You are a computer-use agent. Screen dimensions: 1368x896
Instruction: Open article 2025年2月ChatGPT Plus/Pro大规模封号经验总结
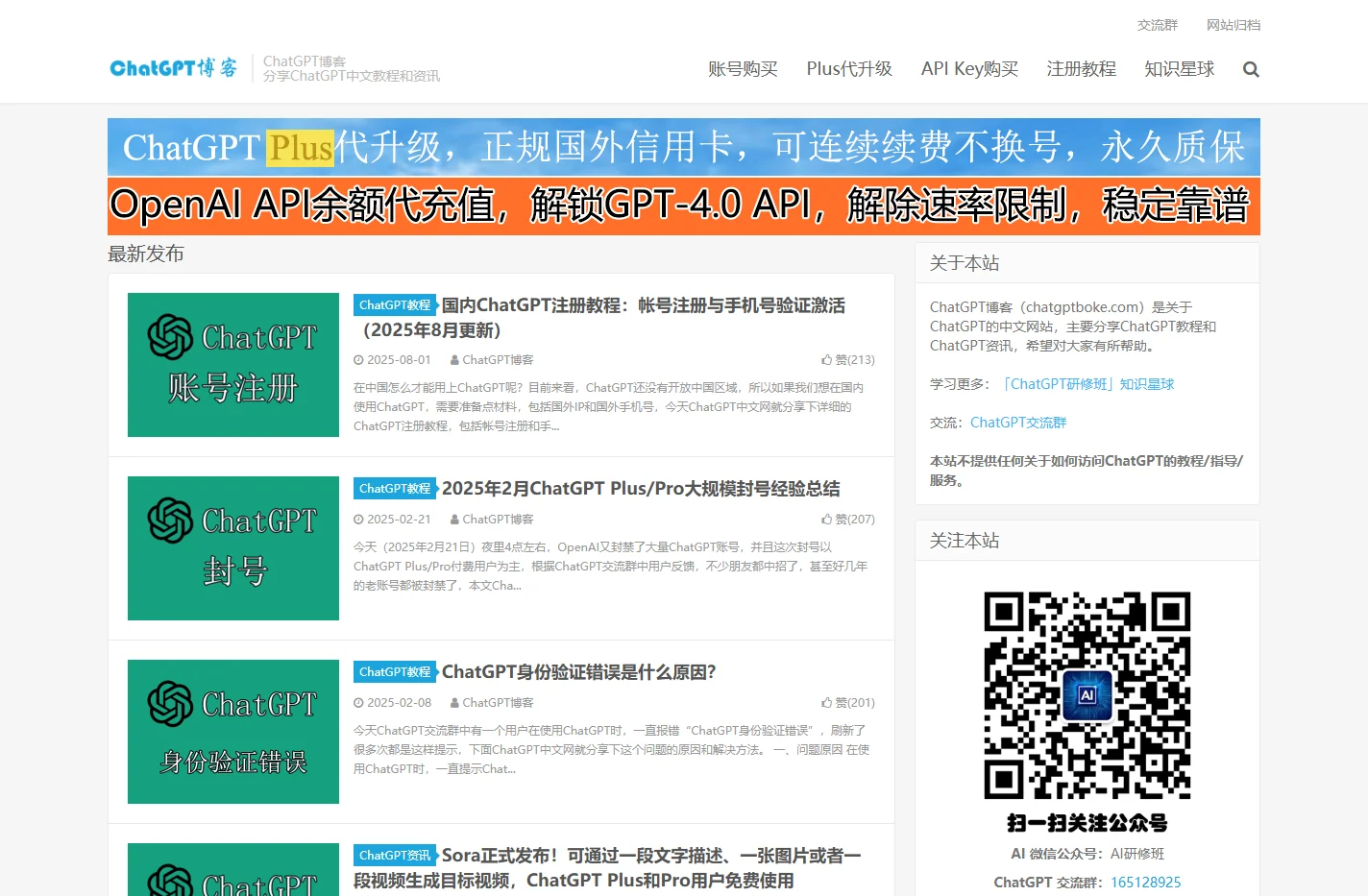click(x=641, y=489)
